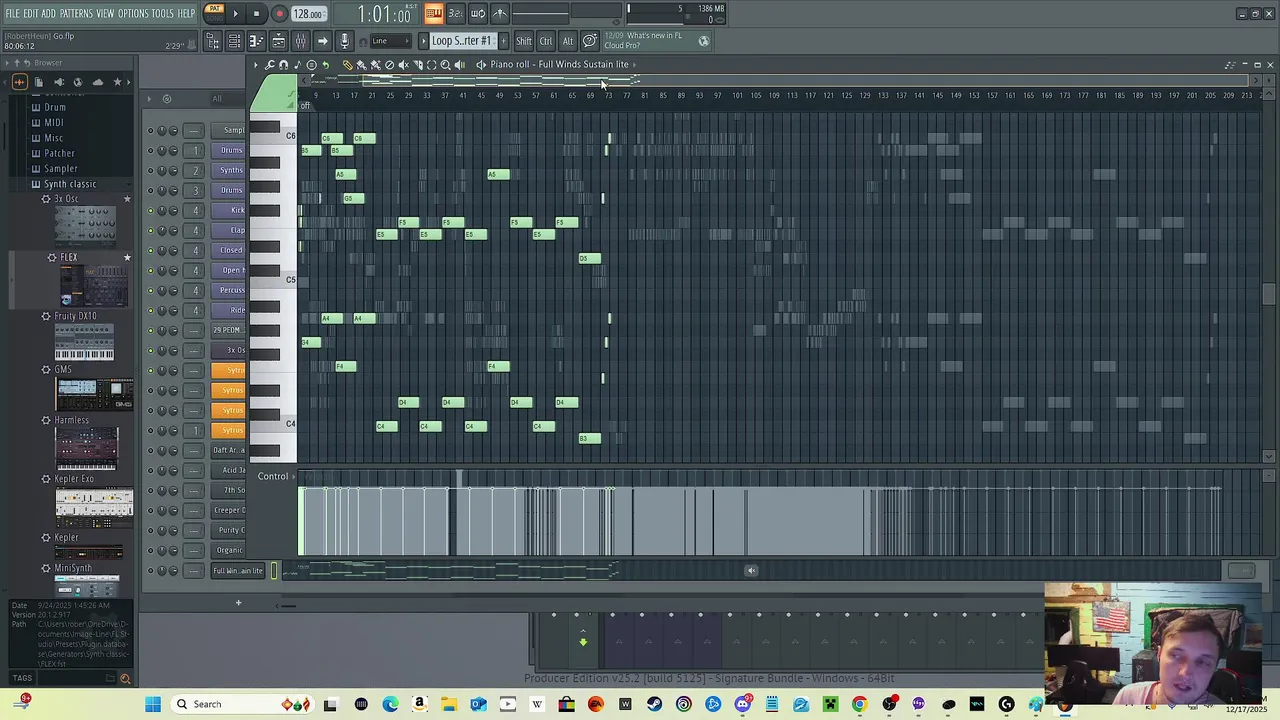The image size is (1280, 720).
Task: Open the Piano roll view icon
Action: click(x=256, y=41)
